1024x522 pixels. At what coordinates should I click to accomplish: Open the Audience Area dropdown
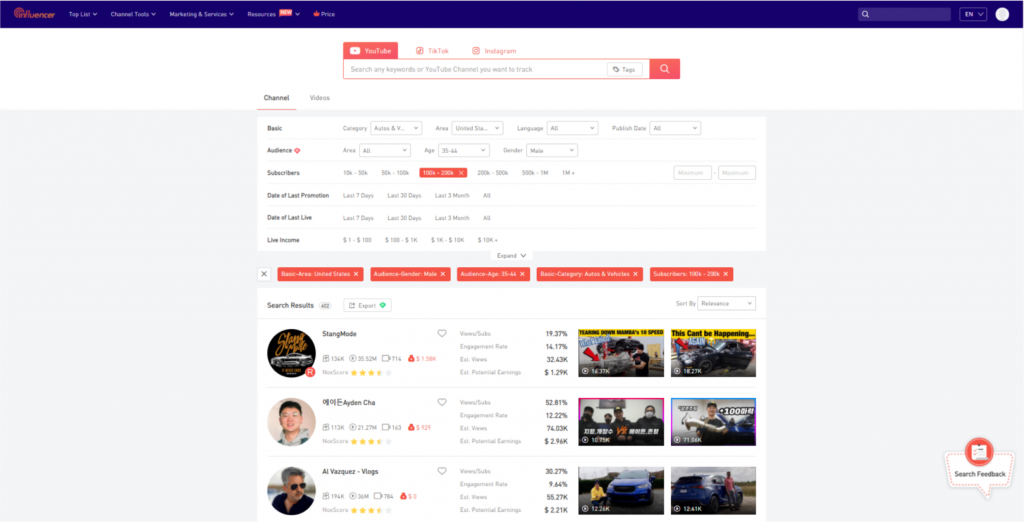coord(385,150)
